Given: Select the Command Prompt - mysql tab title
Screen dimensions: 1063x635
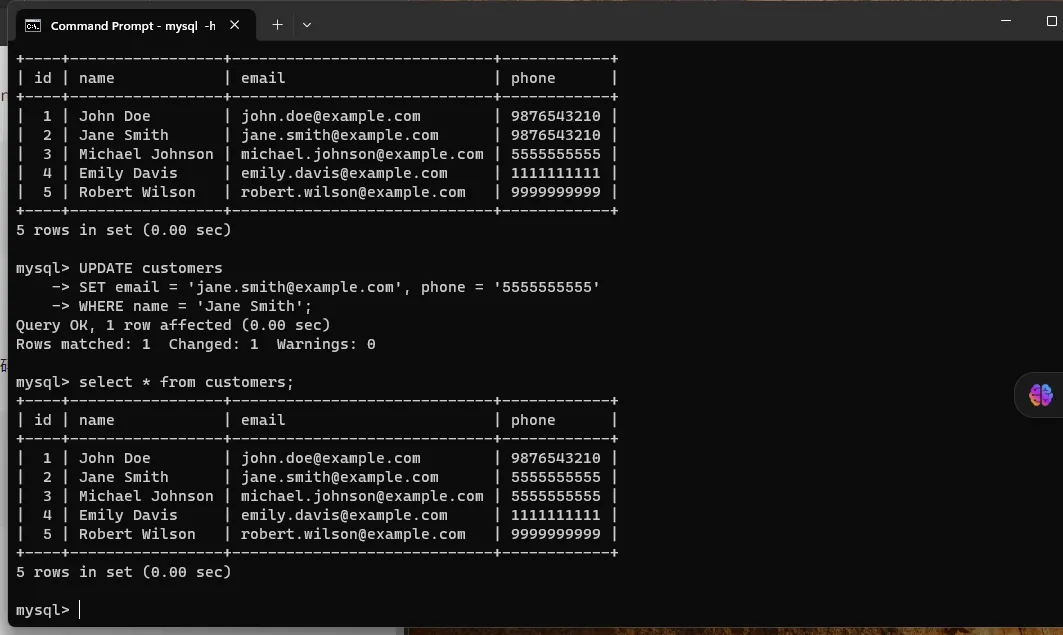Looking at the screenshot, I should pos(132,25).
